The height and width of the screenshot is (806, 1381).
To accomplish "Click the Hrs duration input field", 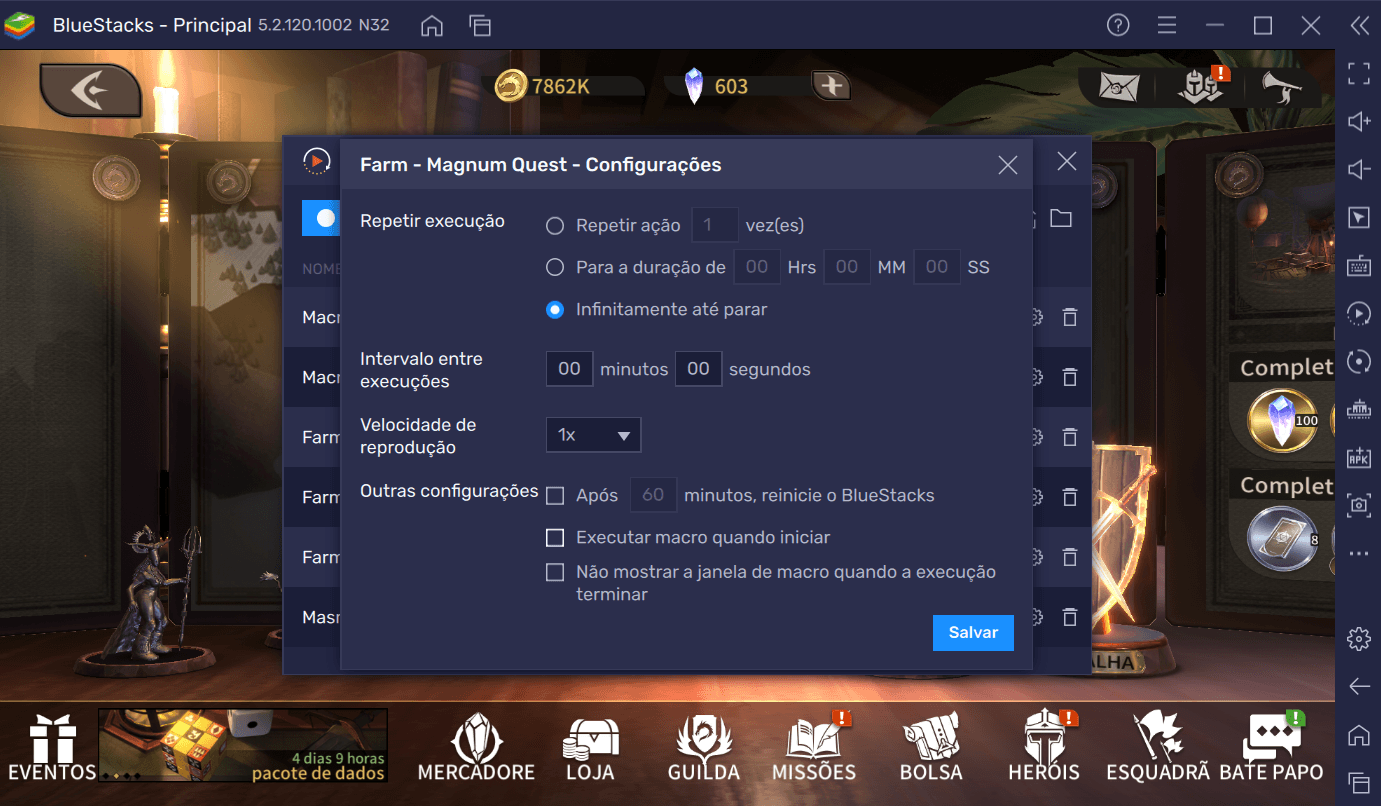I will pyautogui.click(x=757, y=267).
